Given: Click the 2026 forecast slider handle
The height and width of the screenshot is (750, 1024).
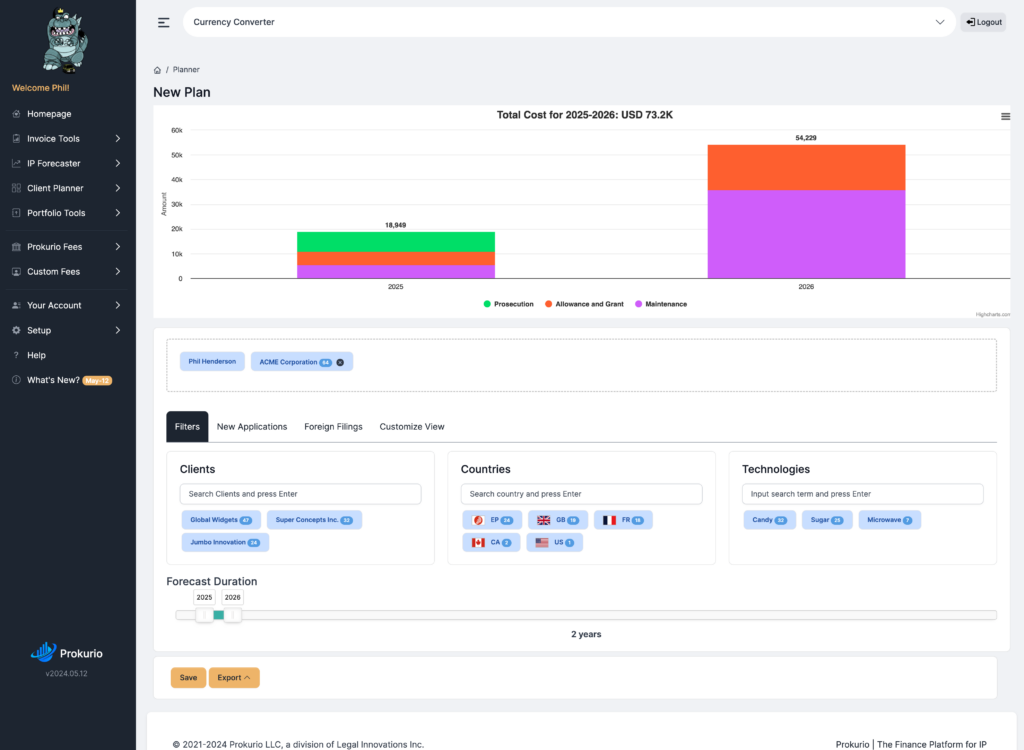Looking at the screenshot, I should point(232,615).
